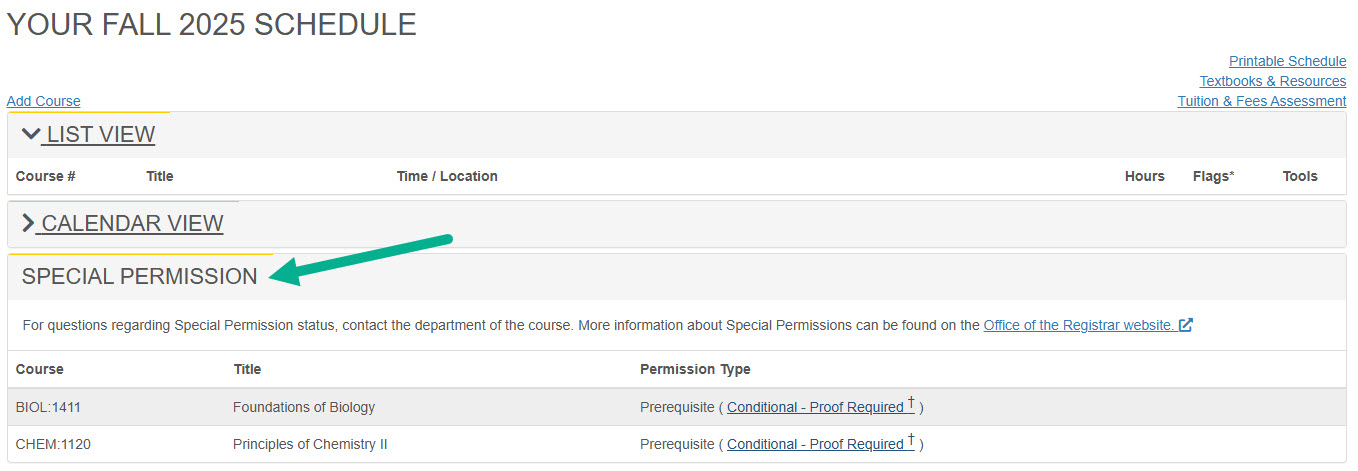
Task: Open Tuition & Fees Assessment link
Action: 1261,101
